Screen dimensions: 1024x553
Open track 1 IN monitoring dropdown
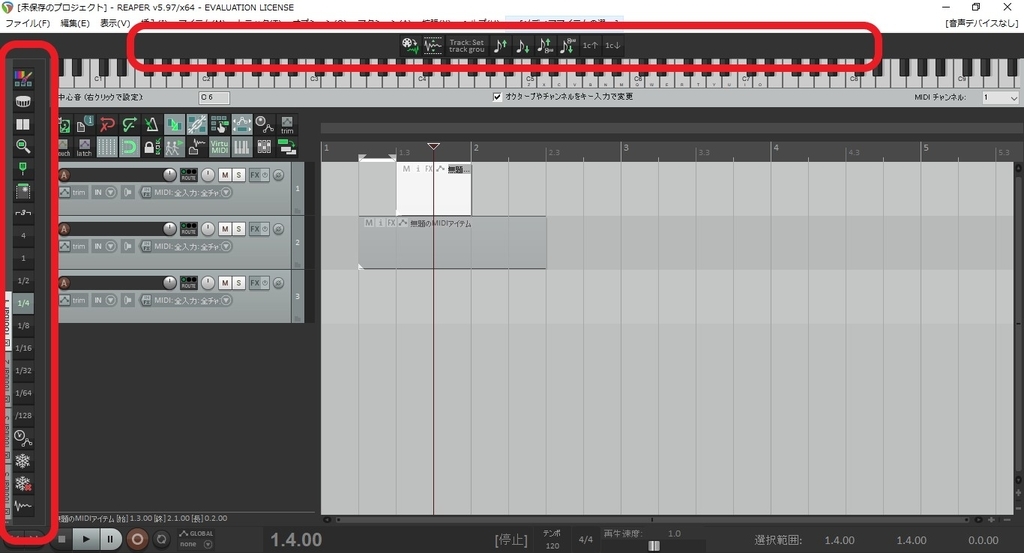110,193
